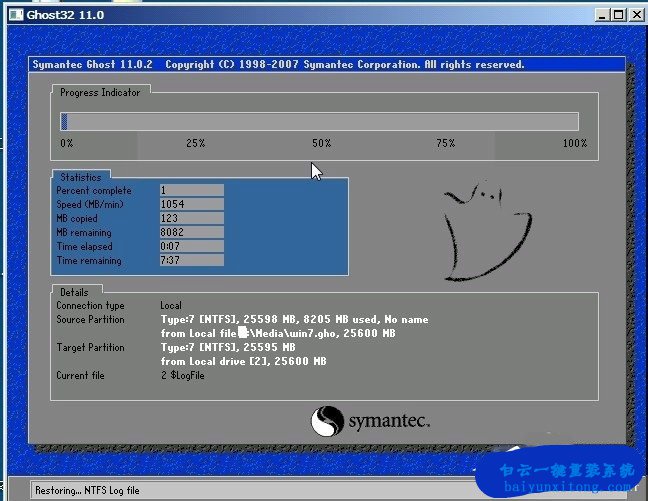Click the 50% mark under the progress bar
Image resolution: width=648 pixels, height=501 pixels.
(x=321, y=144)
